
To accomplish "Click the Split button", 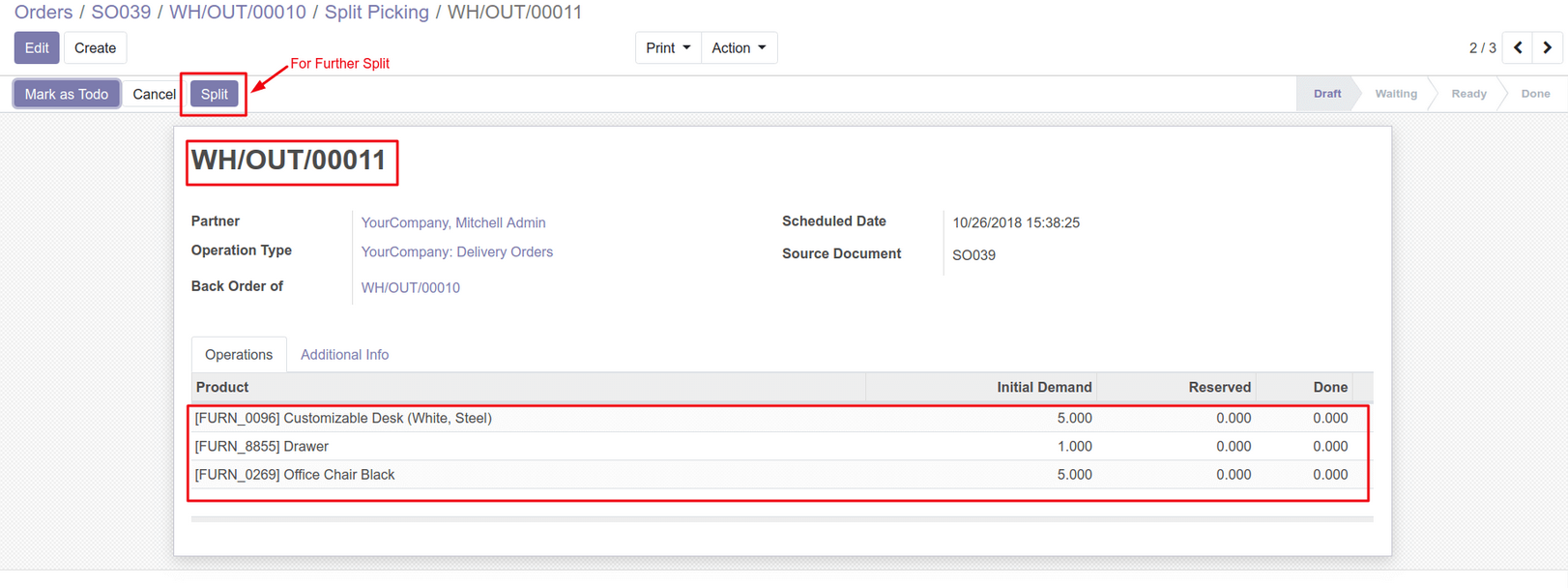I will point(214,94).
